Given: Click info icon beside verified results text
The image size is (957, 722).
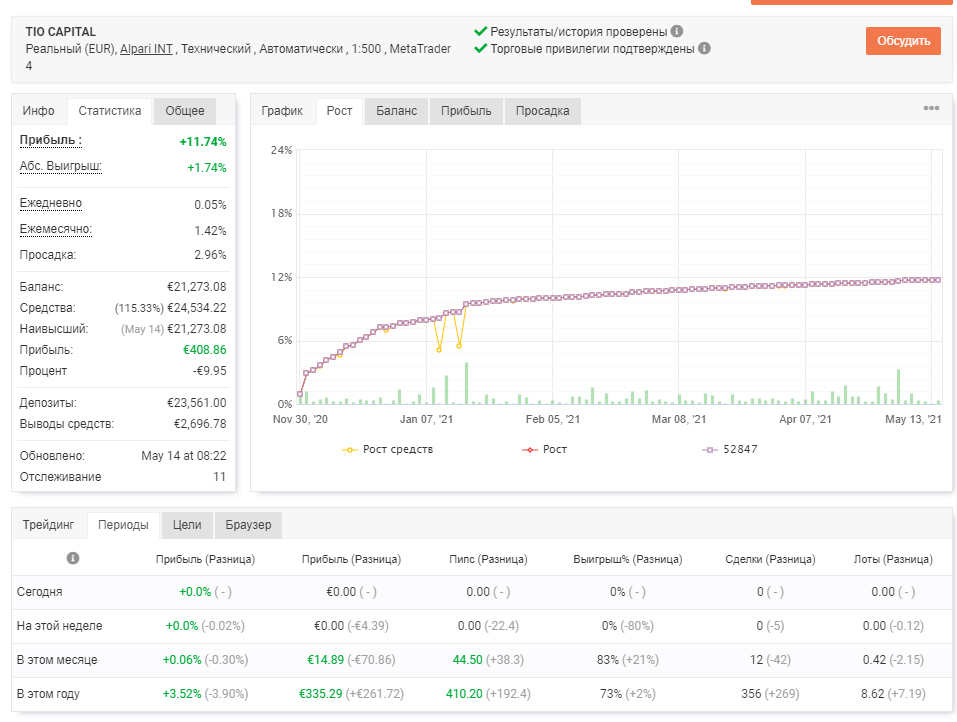Looking at the screenshot, I should (x=677, y=31).
